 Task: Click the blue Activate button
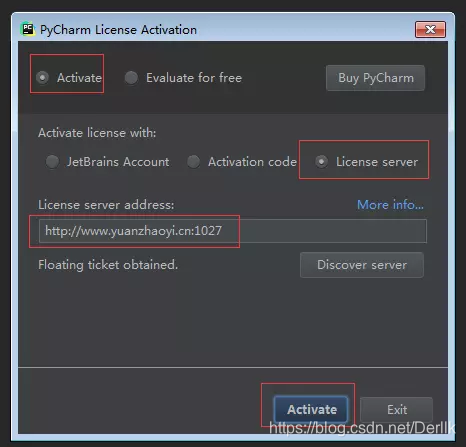click(311, 409)
